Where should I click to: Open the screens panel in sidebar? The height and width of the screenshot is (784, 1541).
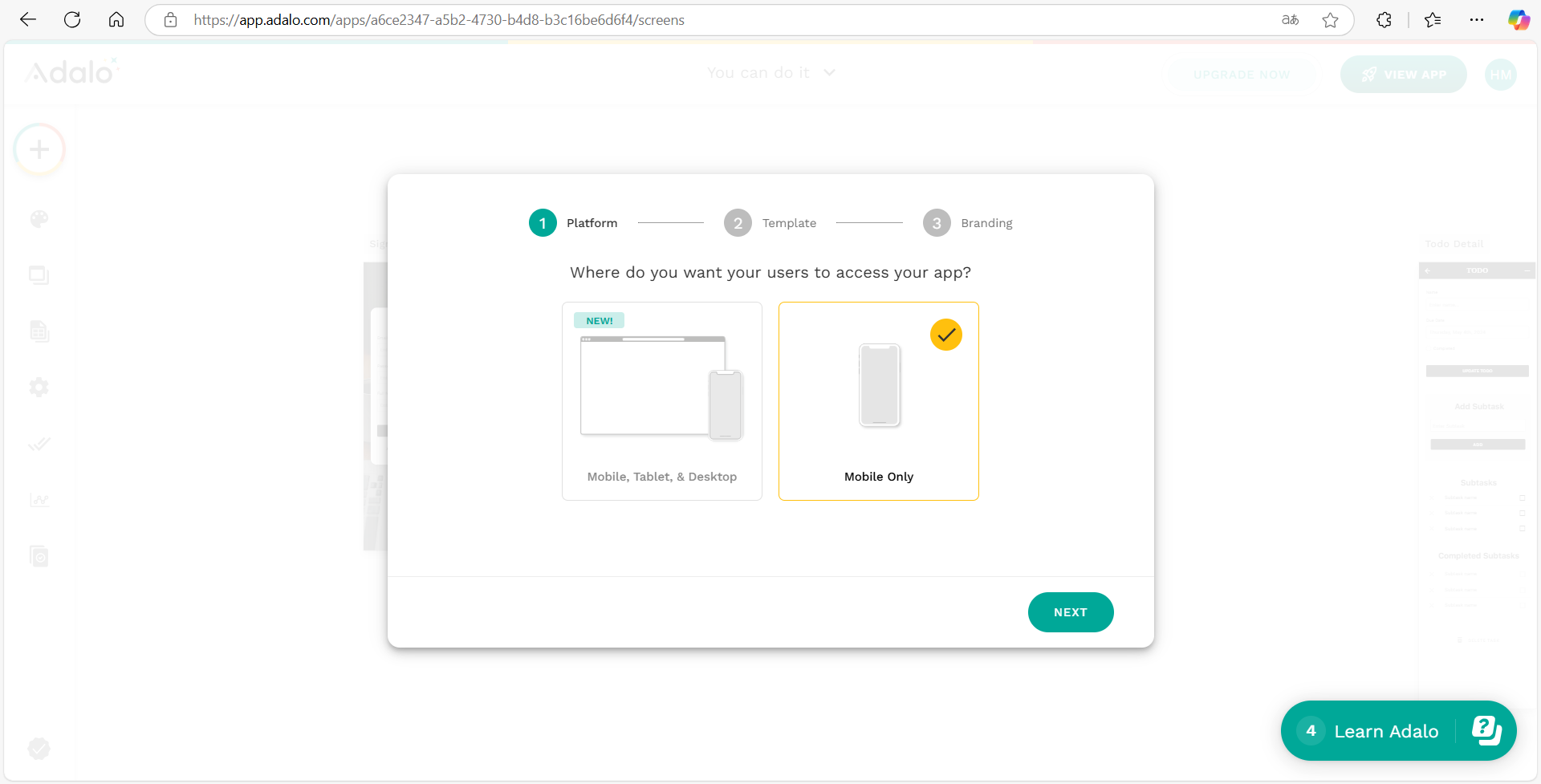(39, 275)
